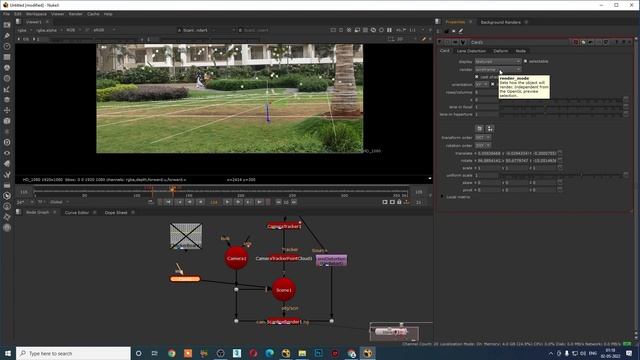Image resolution: width=640 pixels, height=360 pixels.
Task: Adjust the lens-in focal slider
Action: pos(561,107)
